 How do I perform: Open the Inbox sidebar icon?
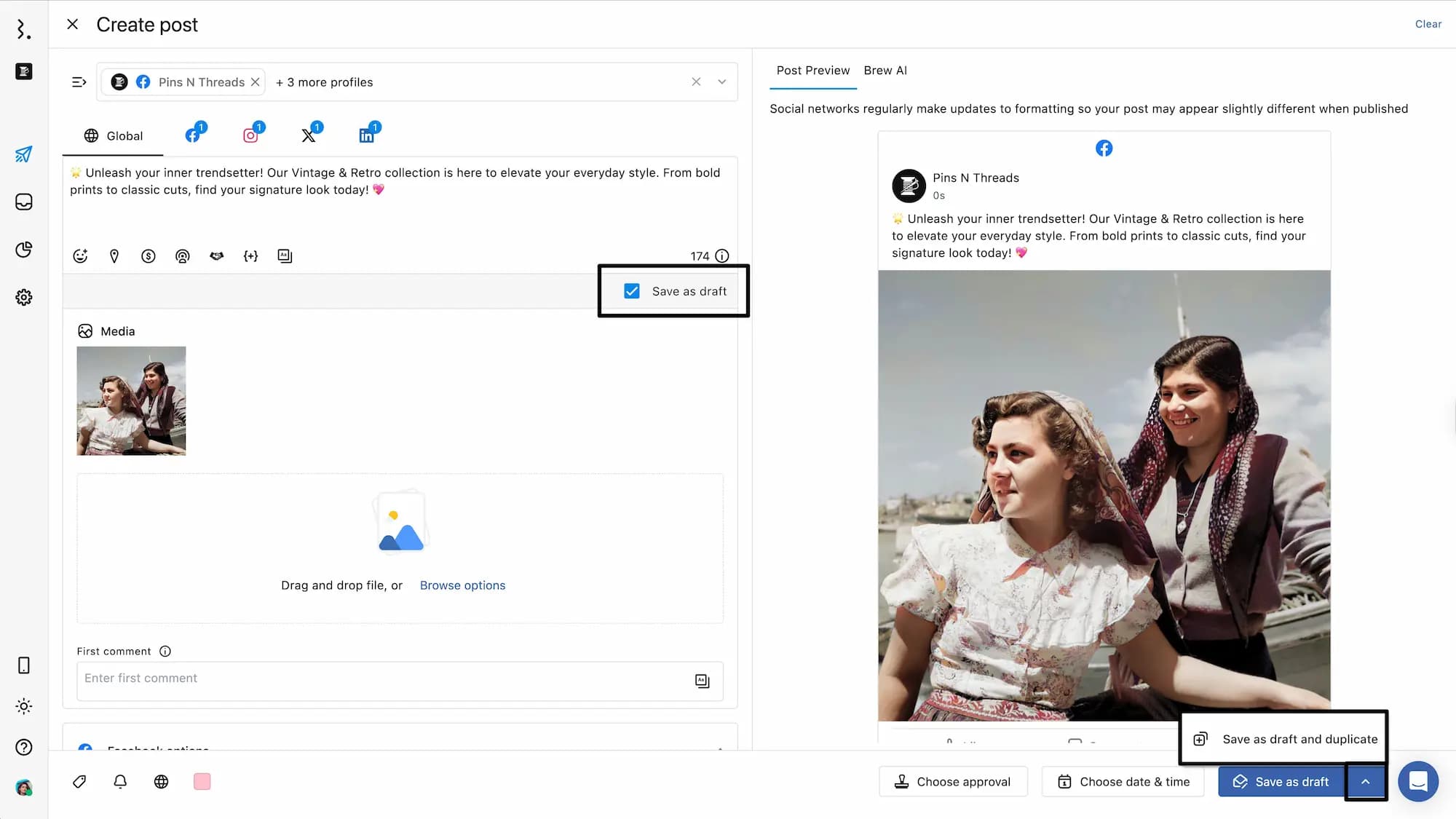23,202
